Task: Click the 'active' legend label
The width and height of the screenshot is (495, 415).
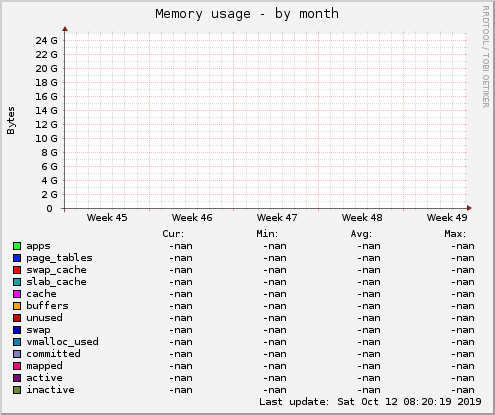Action: click(x=44, y=378)
